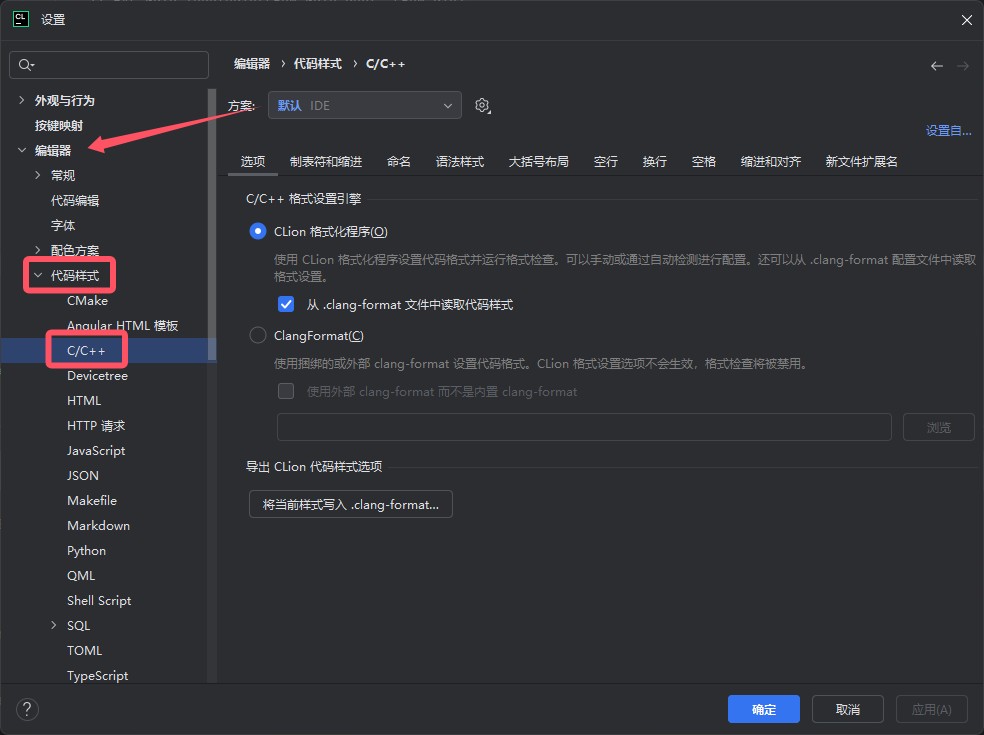Viewport: 984px width, 735px height.
Task: Expand 外观与行为 tree node
Action: click(x=22, y=100)
